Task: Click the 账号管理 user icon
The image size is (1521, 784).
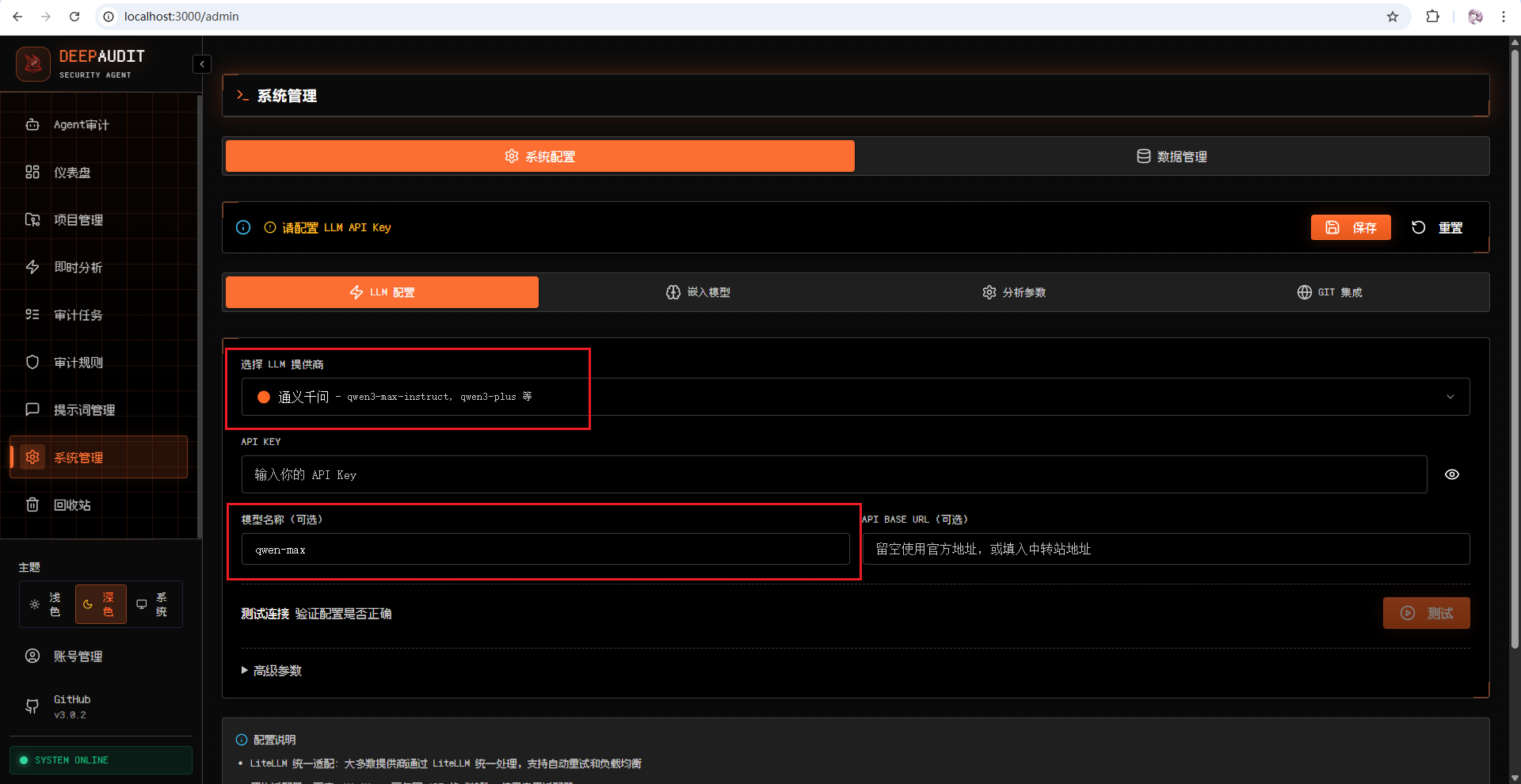Action: [x=32, y=657]
